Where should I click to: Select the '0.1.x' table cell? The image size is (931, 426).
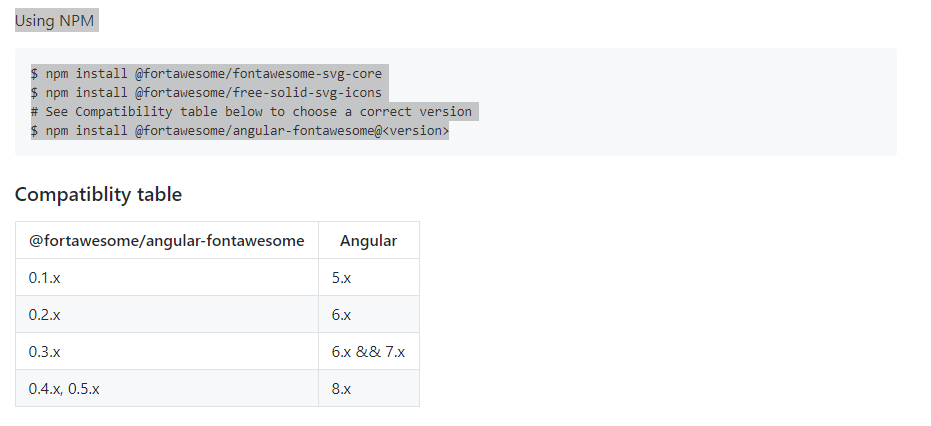click(x=167, y=277)
